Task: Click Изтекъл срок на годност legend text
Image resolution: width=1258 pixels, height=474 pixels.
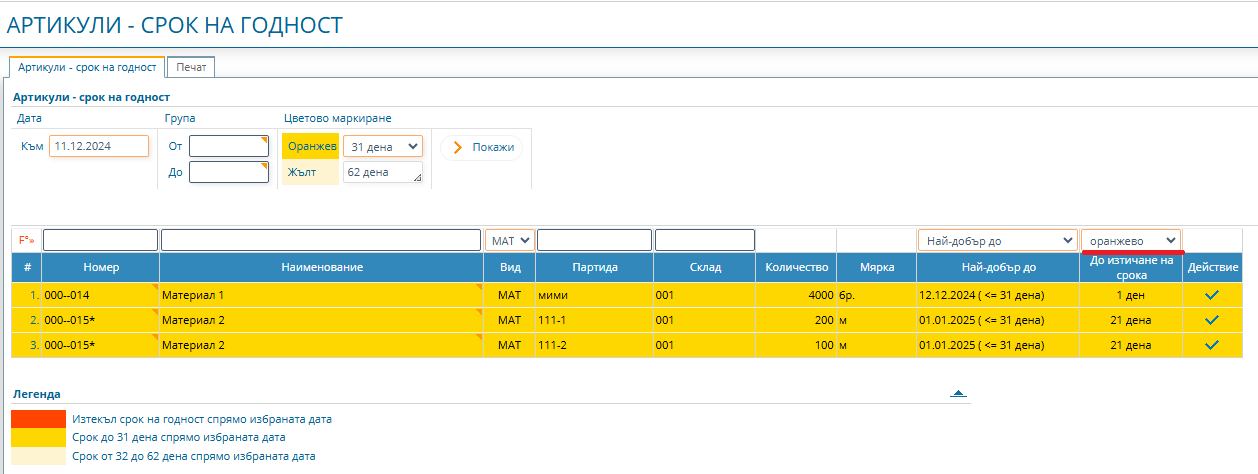Action: click(x=202, y=419)
